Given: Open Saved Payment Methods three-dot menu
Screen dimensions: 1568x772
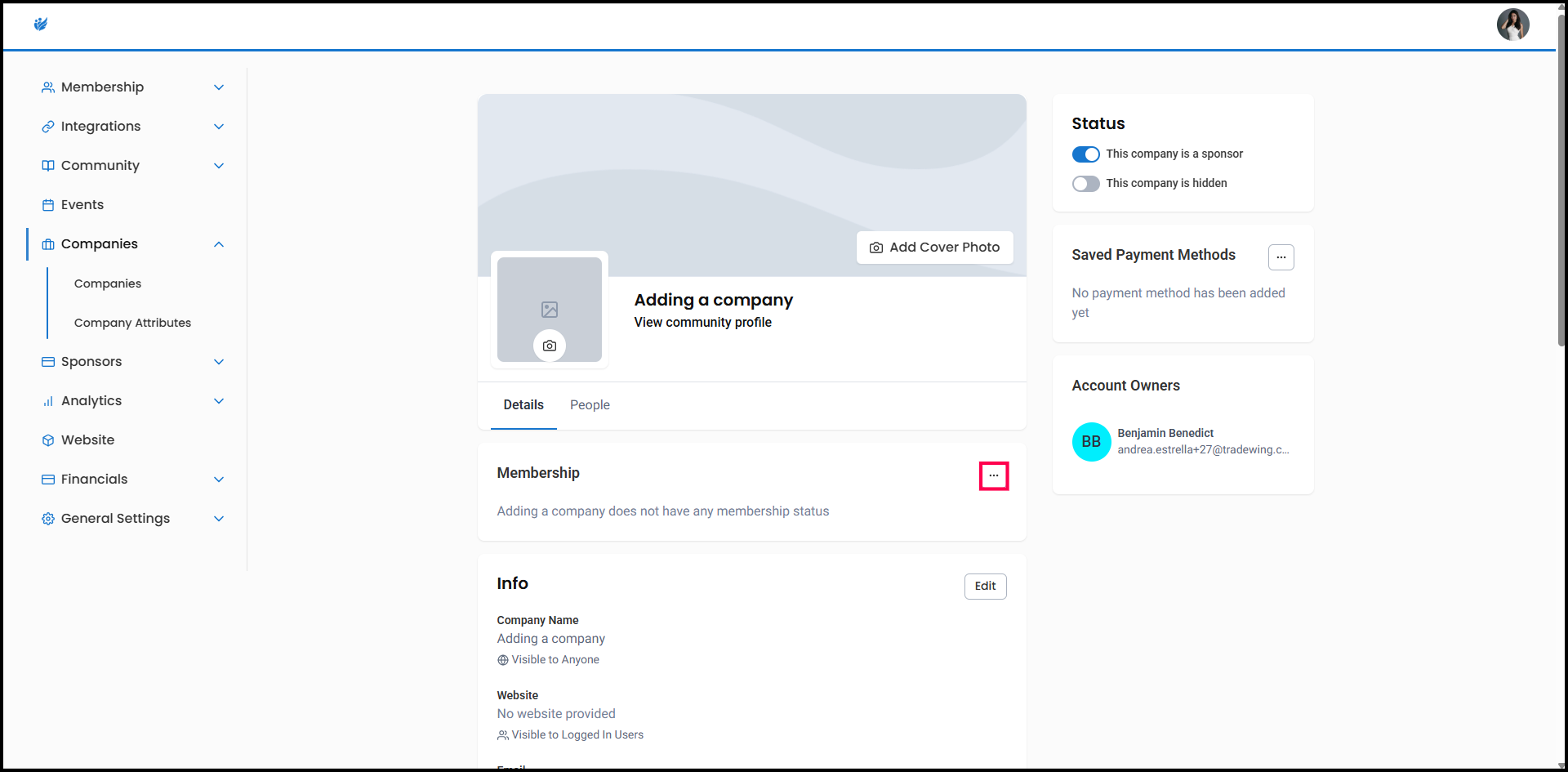Looking at the screenshot, I should point(1281,257).
